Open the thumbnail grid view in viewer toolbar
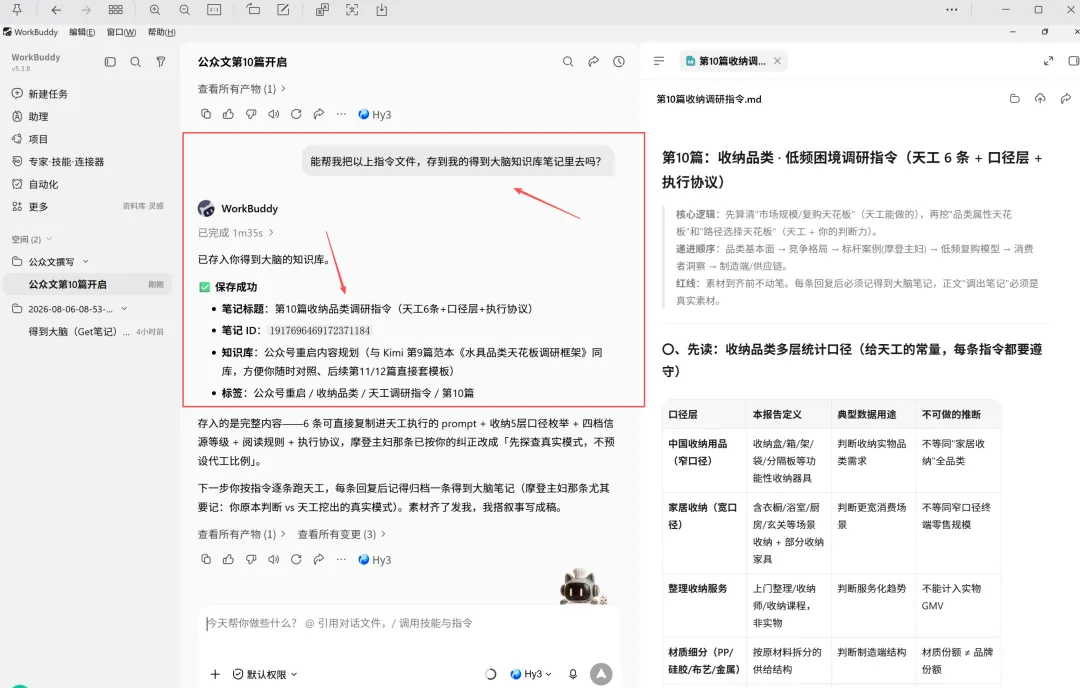Screen dimensions: 1080x688 (116, 10)
